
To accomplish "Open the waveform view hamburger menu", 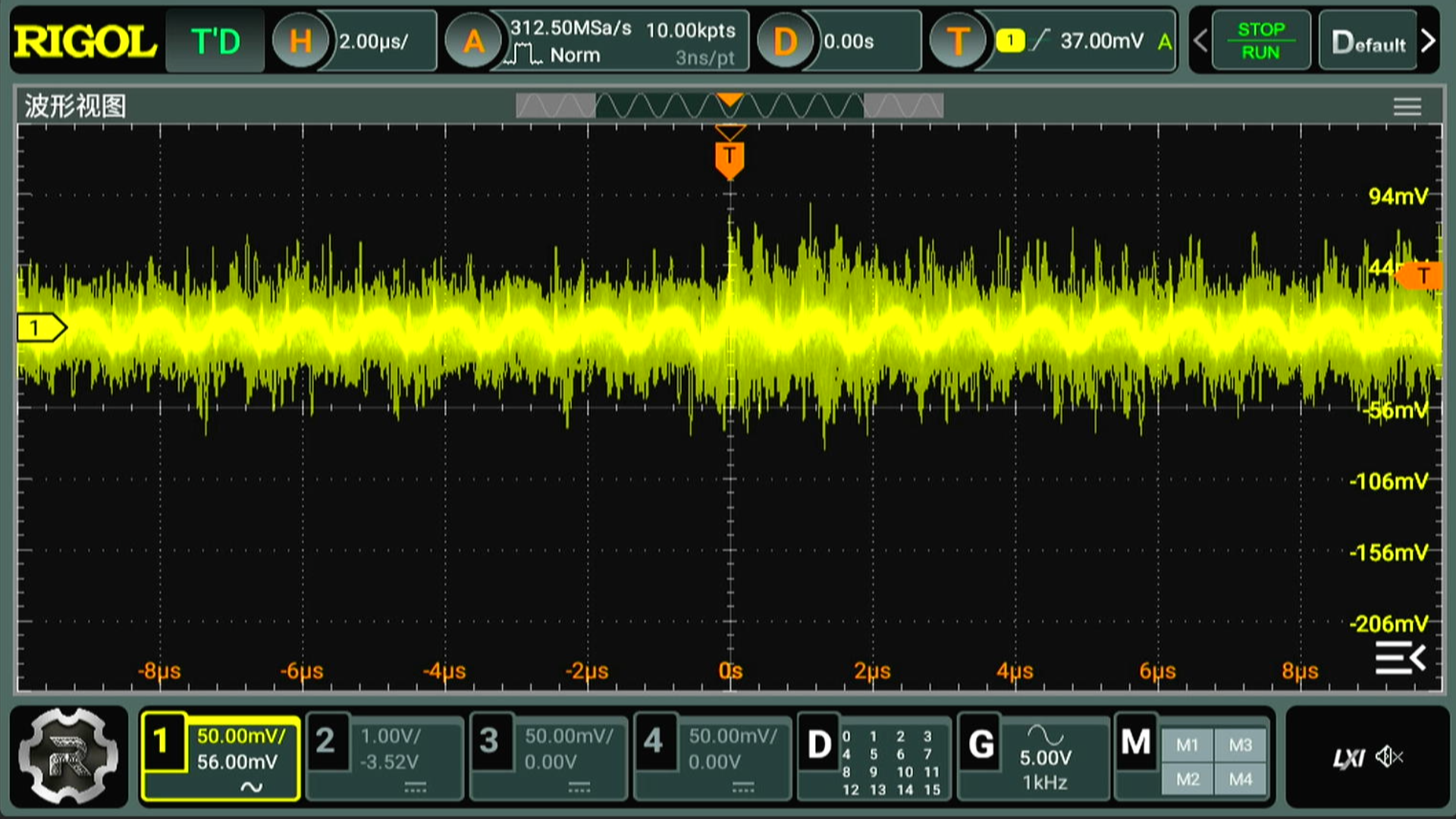I will pos(1407,107).
